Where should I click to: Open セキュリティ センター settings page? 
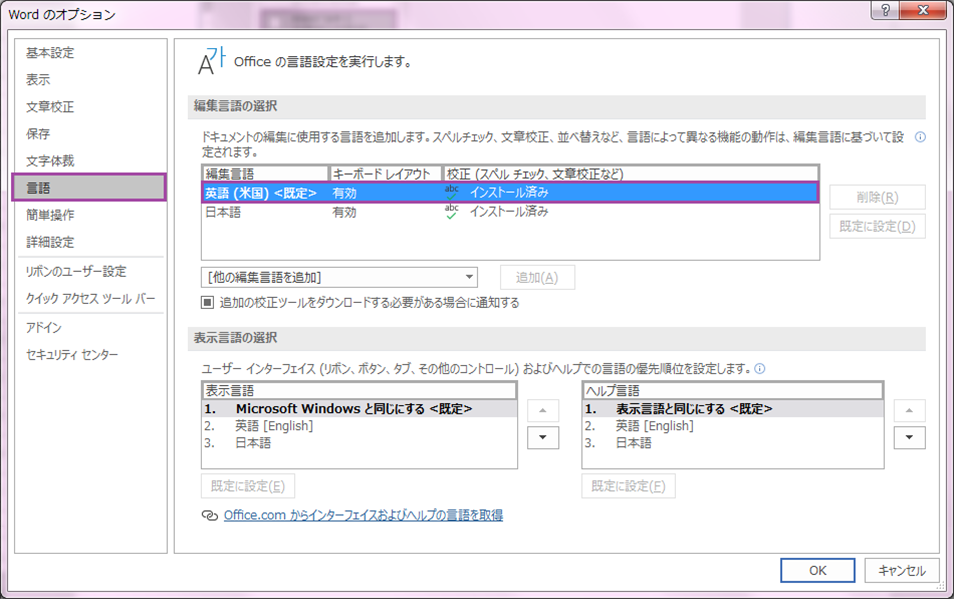coord(72,355)
